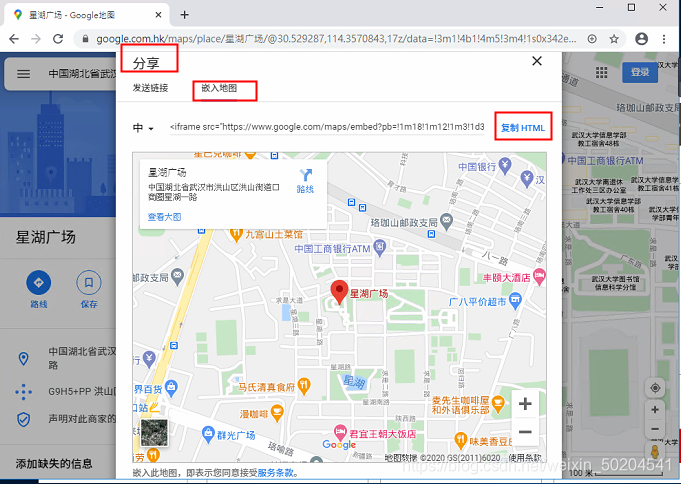Select the 星湖广场 - Google地图 browser tab
The width and height of the screenshot is (681, 484).
(x=87, y=15)
